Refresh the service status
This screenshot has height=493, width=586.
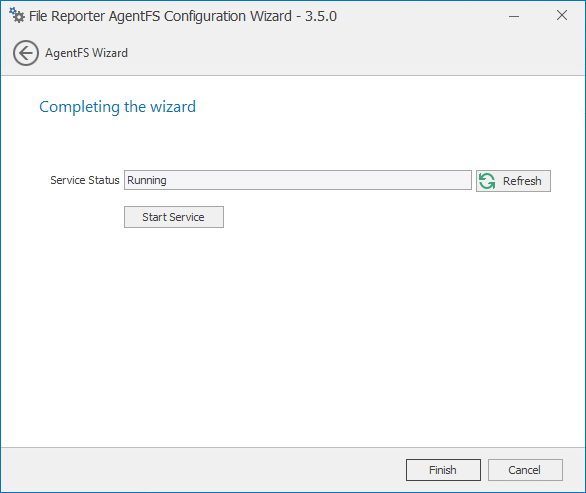(x=513, y=181)
